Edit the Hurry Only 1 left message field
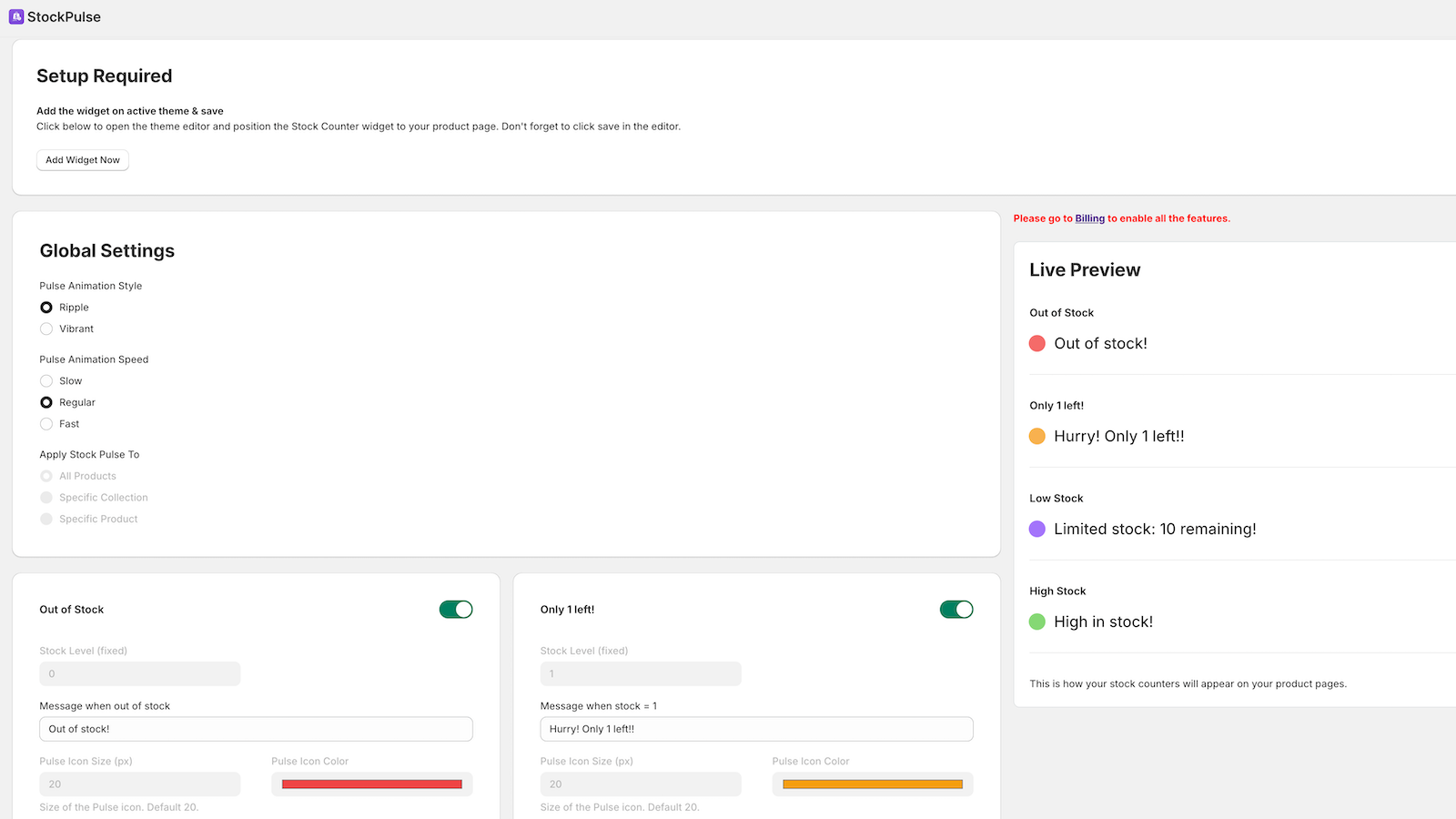 coord(756,728)
